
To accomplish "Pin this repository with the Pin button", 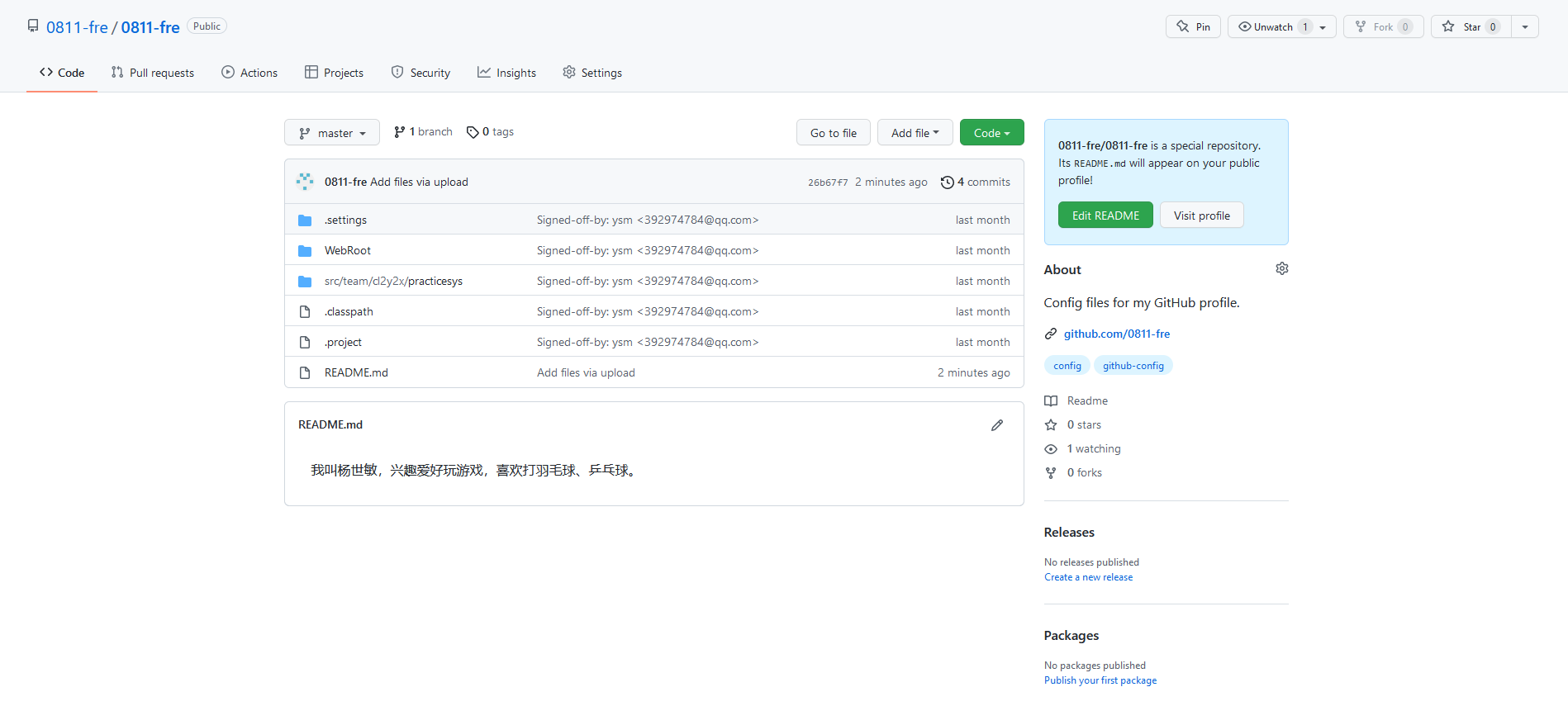I will click(1193, 26).
